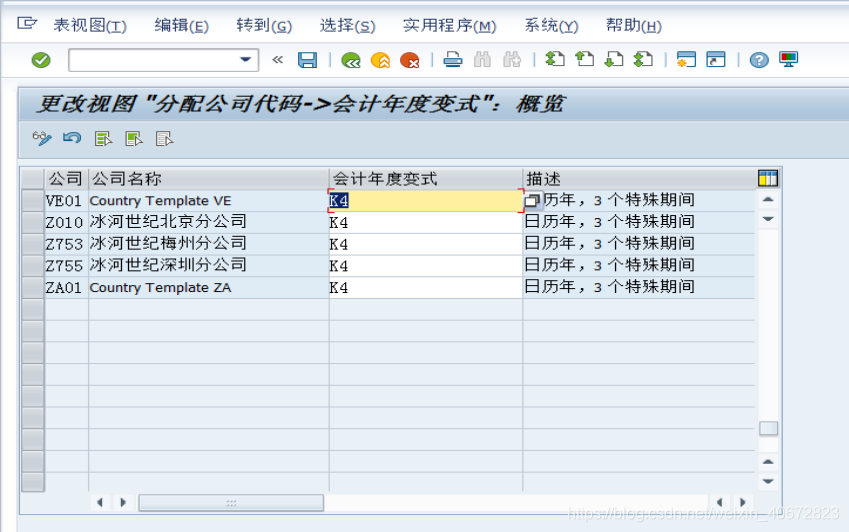Open the 实用程序(M) menu

449,25
